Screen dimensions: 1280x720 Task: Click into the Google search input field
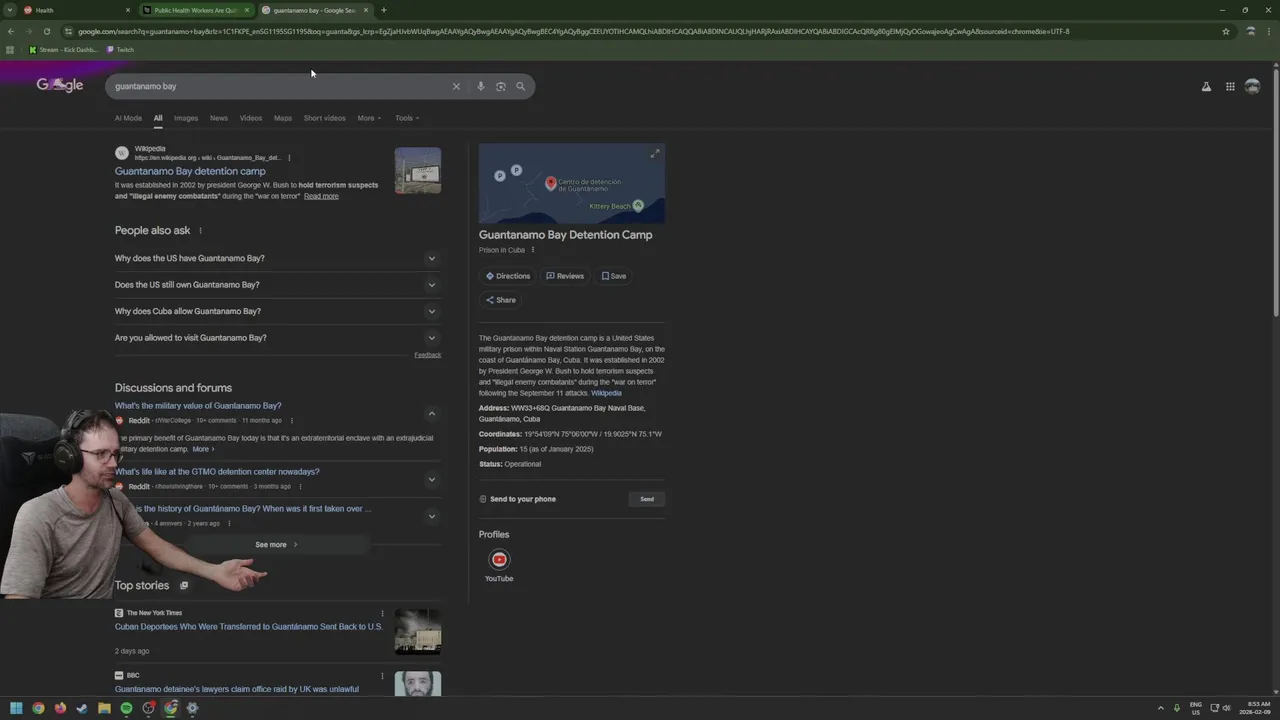pyautogui.click(x=280, y=86)
